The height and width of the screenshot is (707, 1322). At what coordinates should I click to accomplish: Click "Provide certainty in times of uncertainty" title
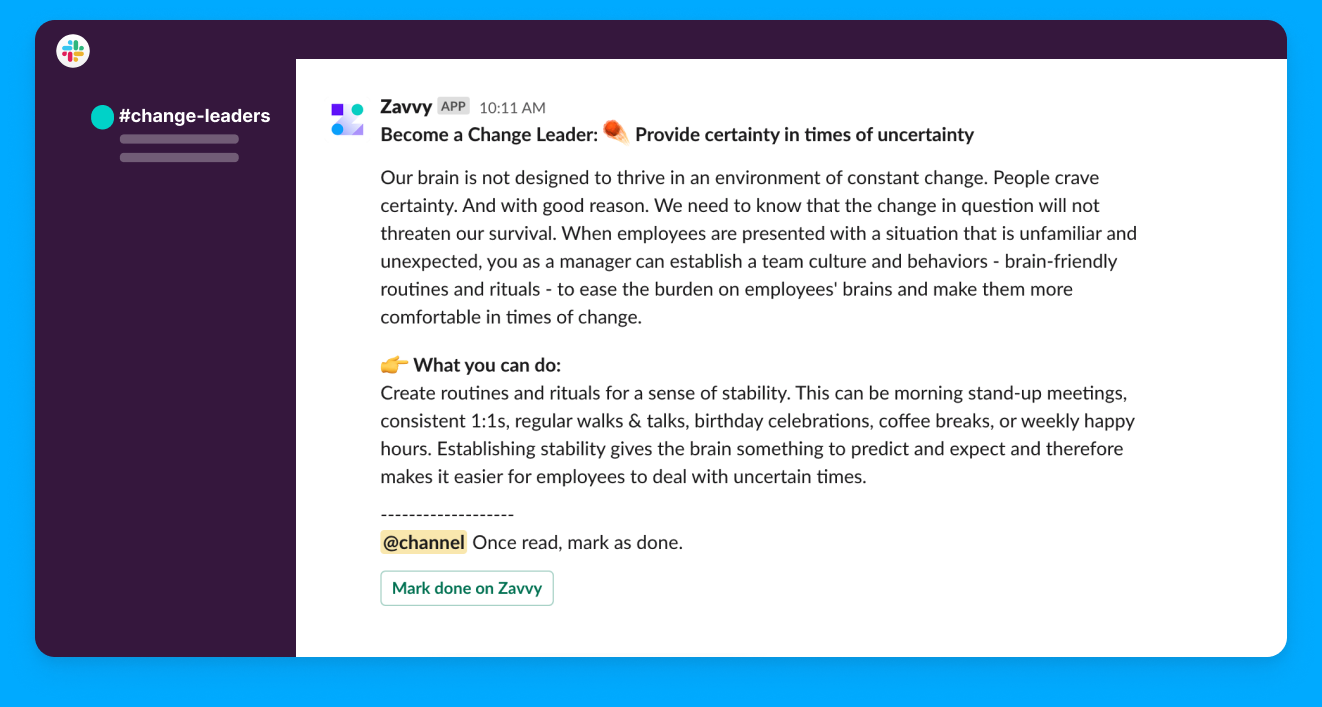click(804, 135)
